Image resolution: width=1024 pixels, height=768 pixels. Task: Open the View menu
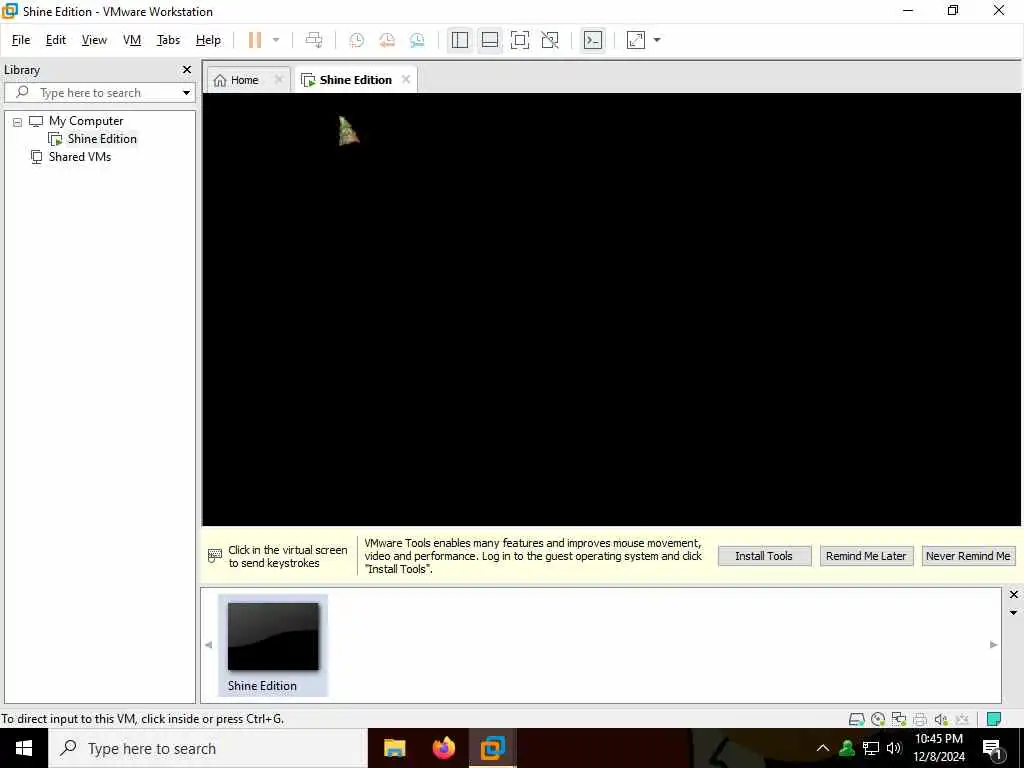pyautogui.click(x=94, y=40)
